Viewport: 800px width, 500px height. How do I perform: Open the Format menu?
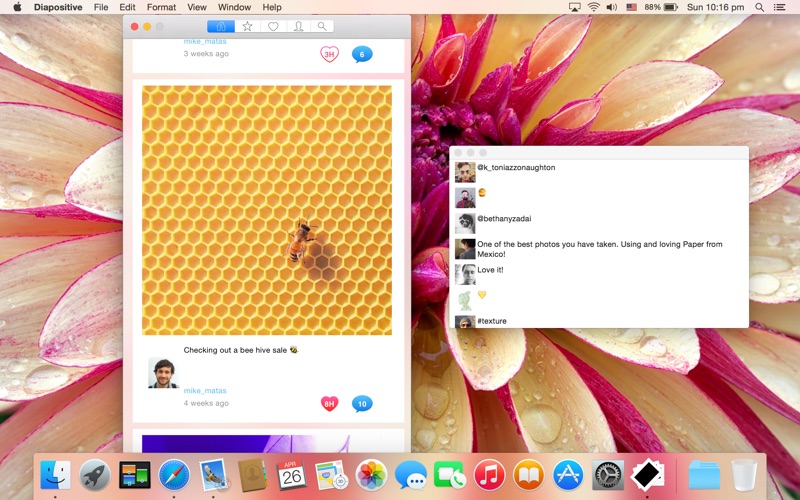tap(161, 7)
